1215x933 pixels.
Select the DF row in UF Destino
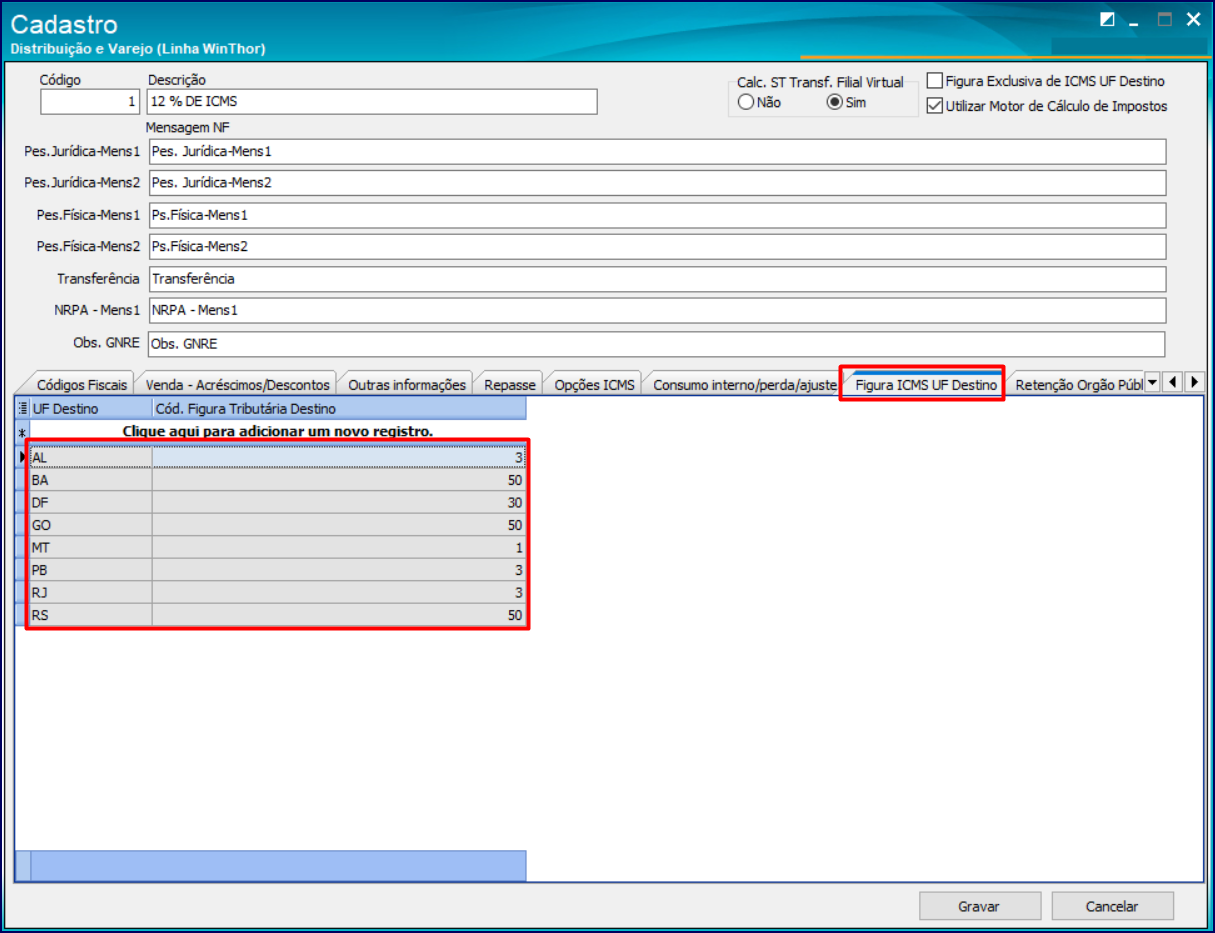91,502
